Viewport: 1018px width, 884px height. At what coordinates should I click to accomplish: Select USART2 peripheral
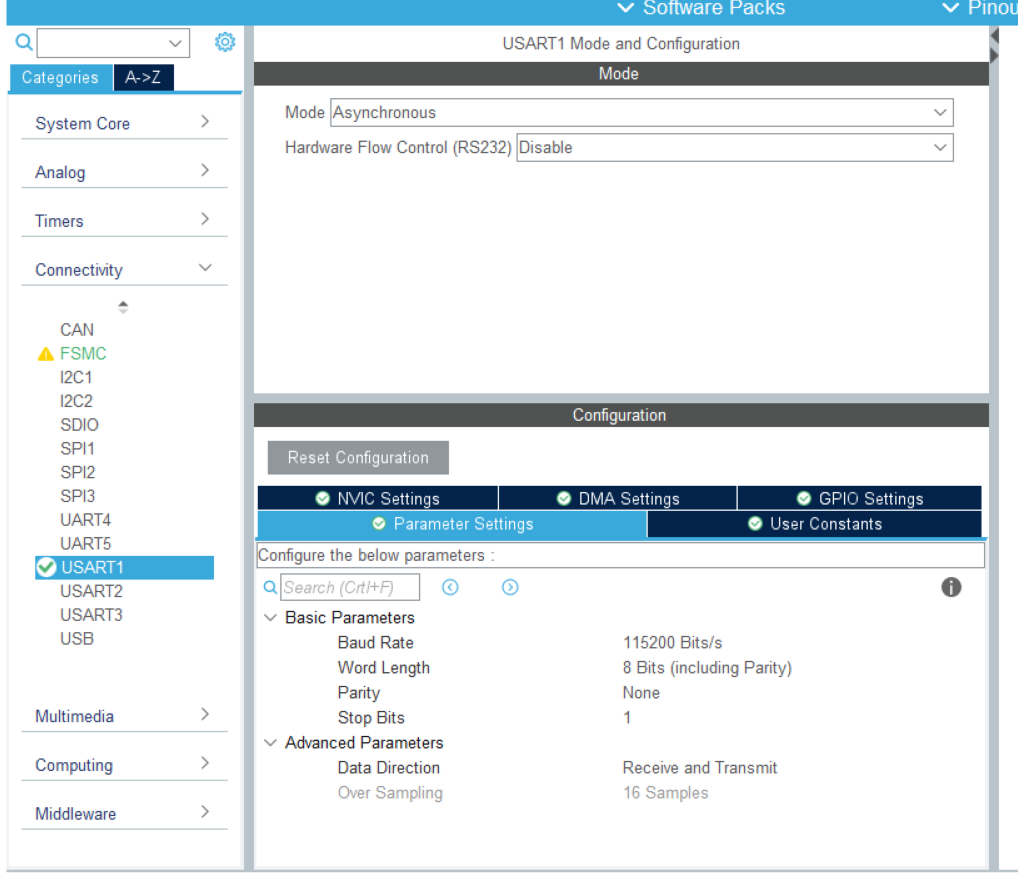click(x=92, y=591)
